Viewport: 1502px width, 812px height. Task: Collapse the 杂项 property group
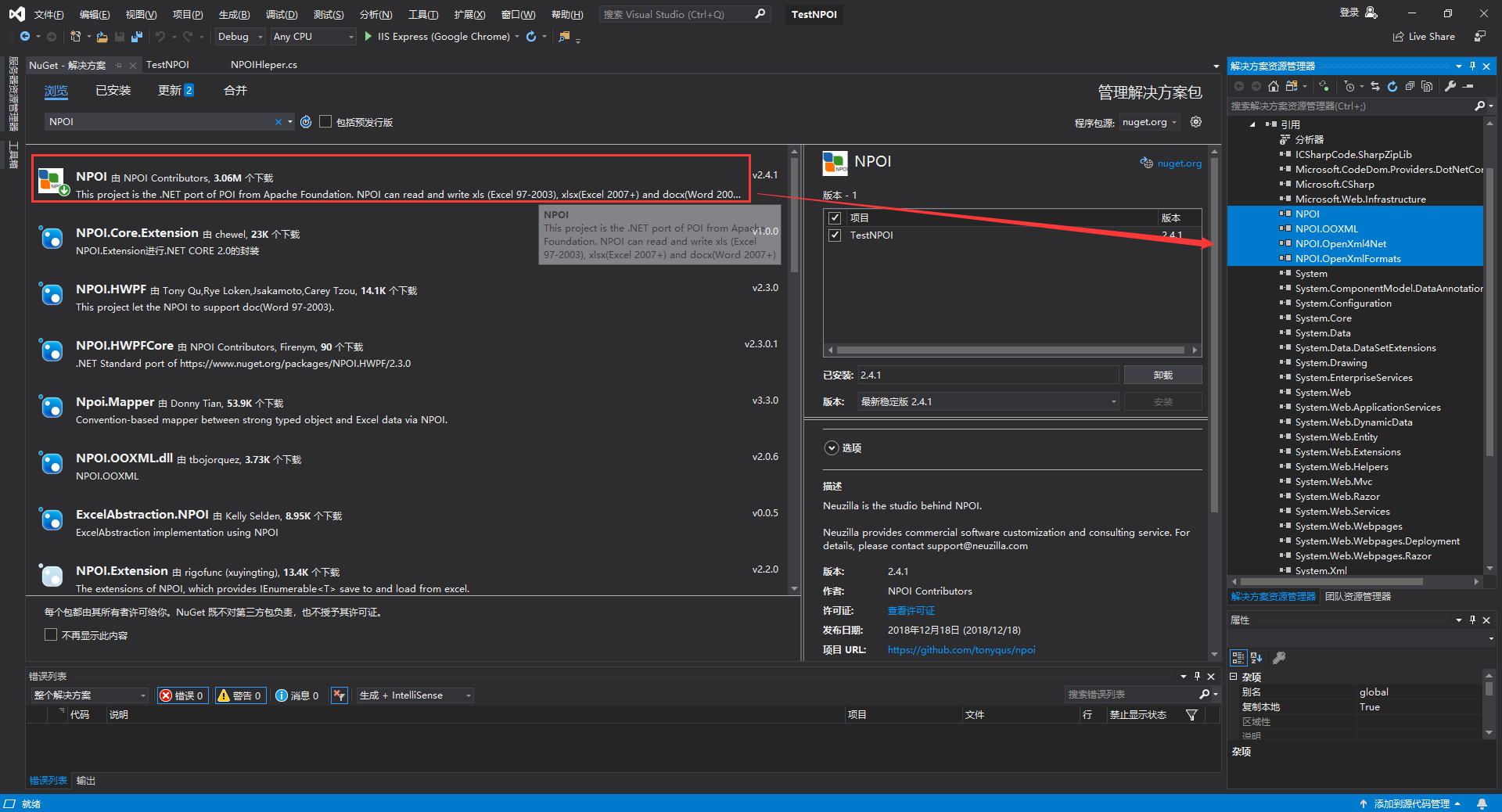[1234, 677]
